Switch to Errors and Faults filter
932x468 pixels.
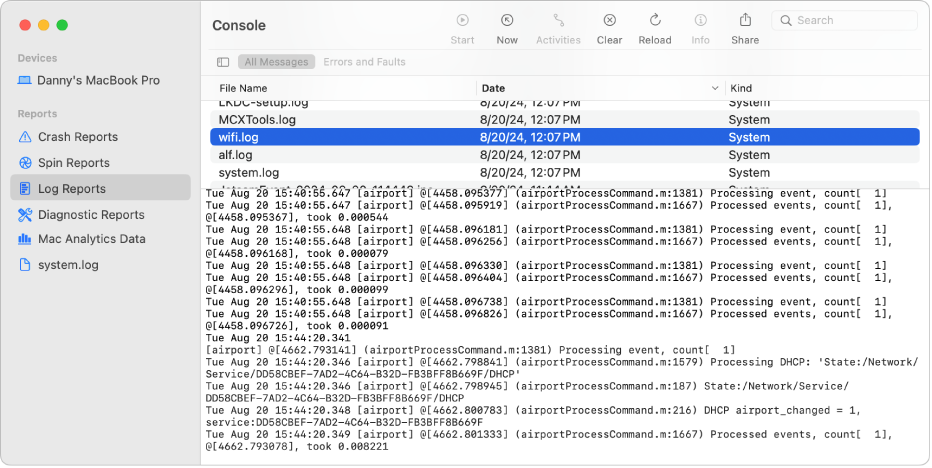point(364,62)
